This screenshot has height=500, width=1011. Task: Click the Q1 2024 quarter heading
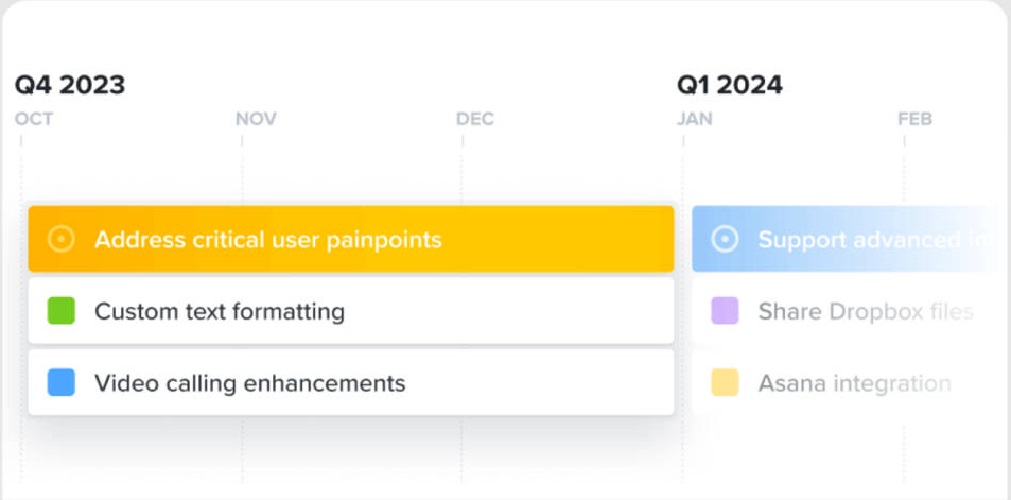point(730,85)
